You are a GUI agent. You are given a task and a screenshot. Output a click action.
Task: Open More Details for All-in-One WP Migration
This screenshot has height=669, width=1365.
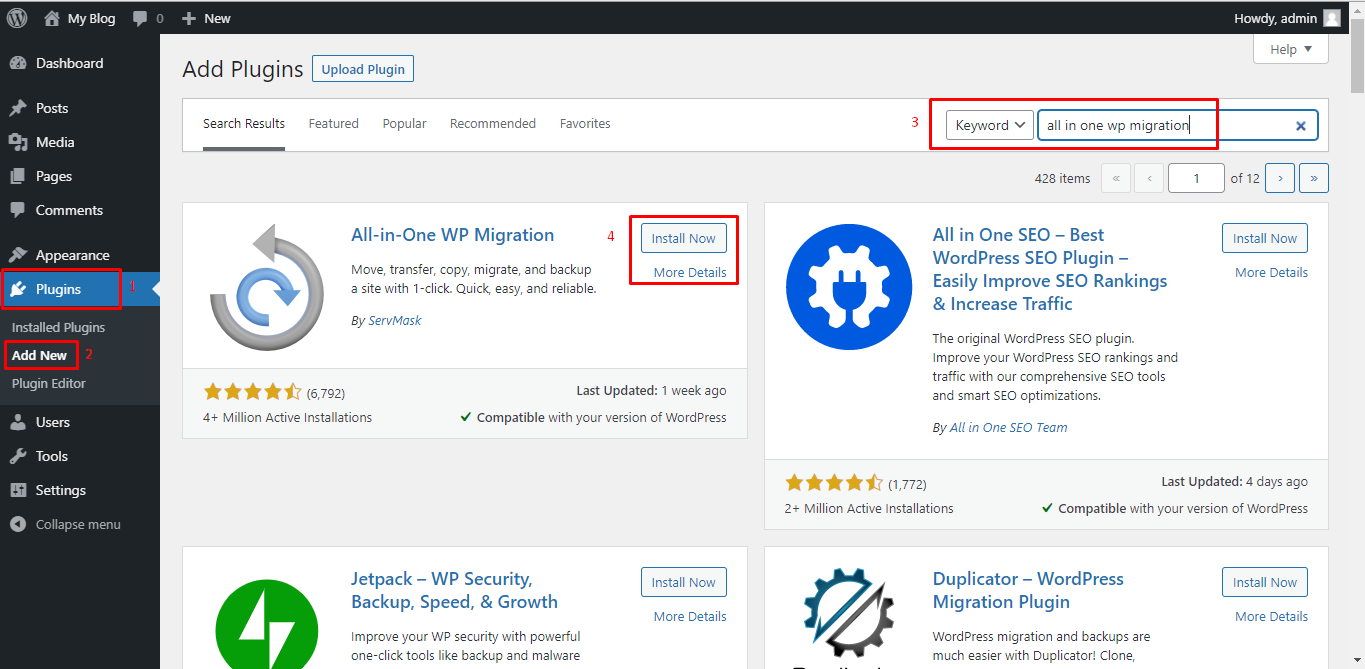(690, 273)
